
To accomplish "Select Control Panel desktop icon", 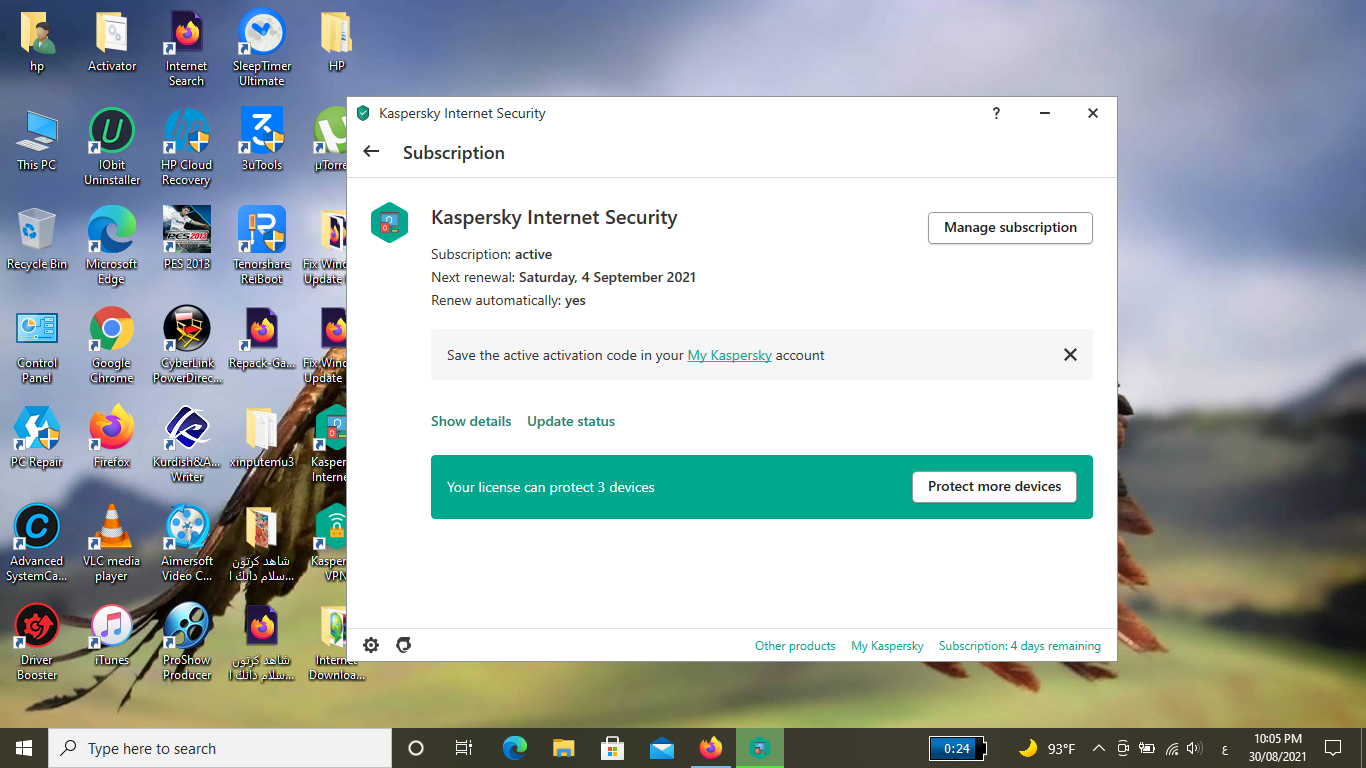I will tap(37, 346).
